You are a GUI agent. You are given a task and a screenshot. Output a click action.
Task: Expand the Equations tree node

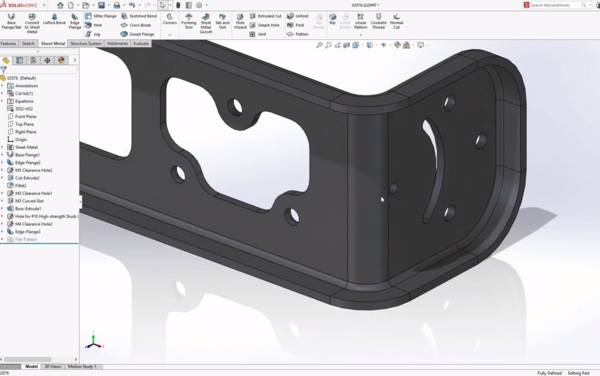2,101
